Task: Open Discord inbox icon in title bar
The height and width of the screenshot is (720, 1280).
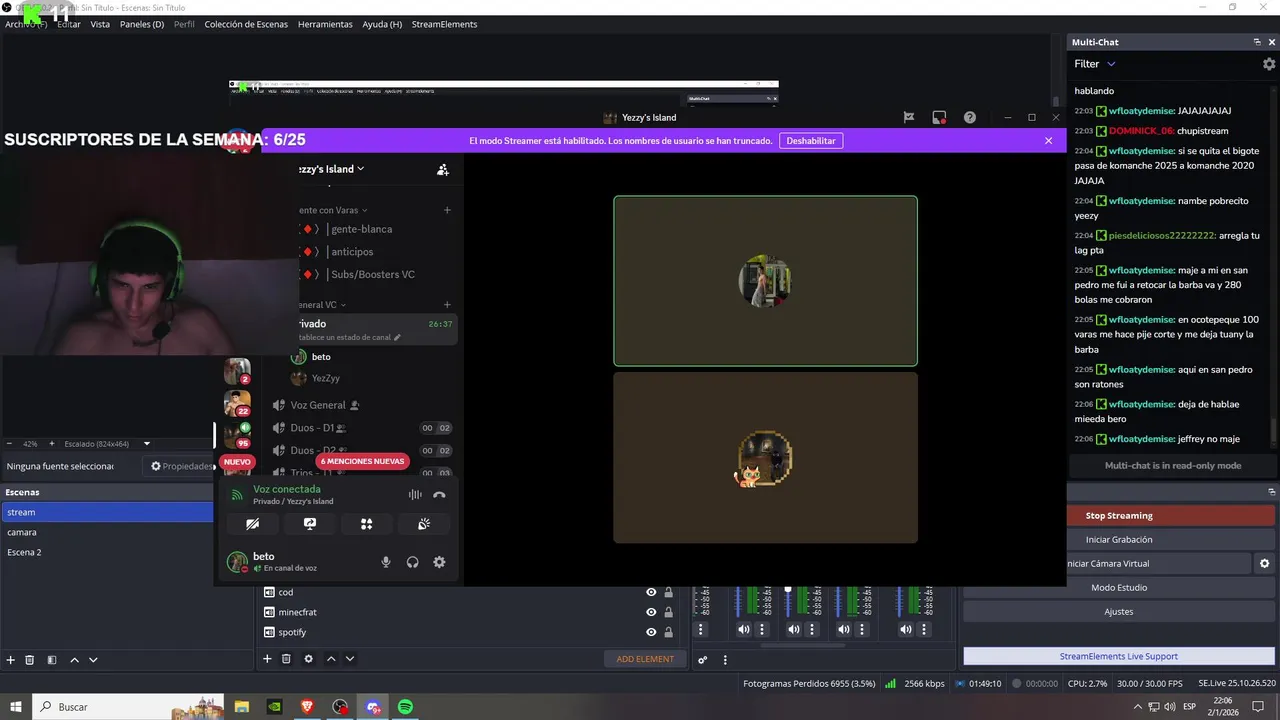Action: click(x=939, y=117)
